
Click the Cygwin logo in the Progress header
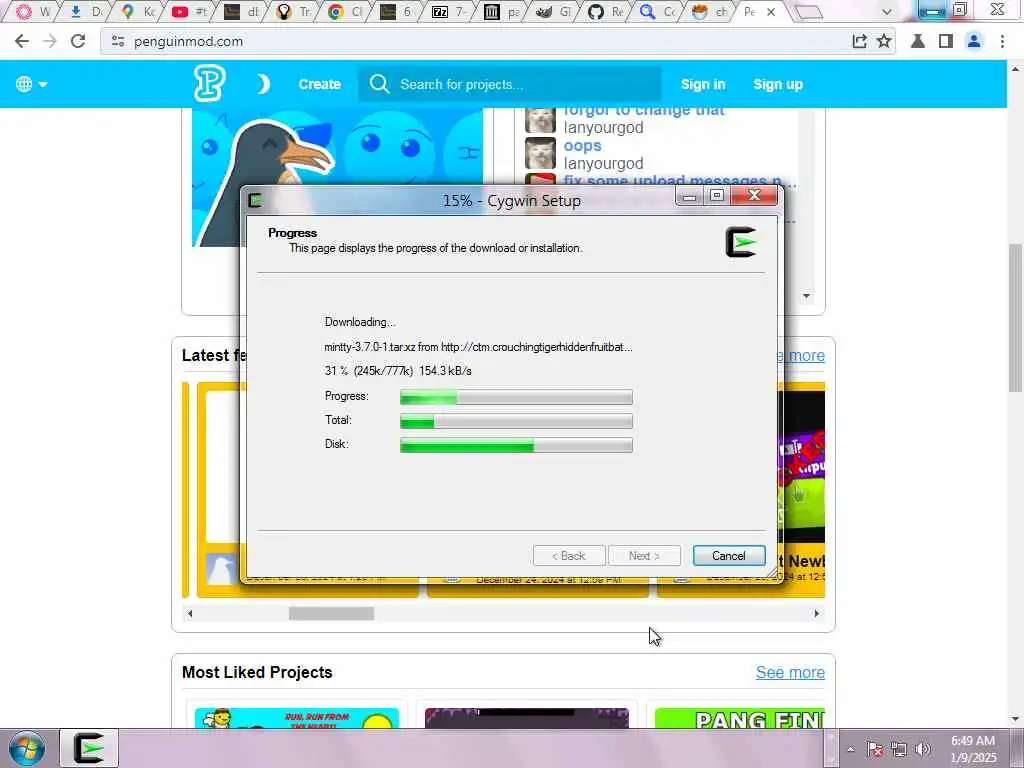(741, 242)
